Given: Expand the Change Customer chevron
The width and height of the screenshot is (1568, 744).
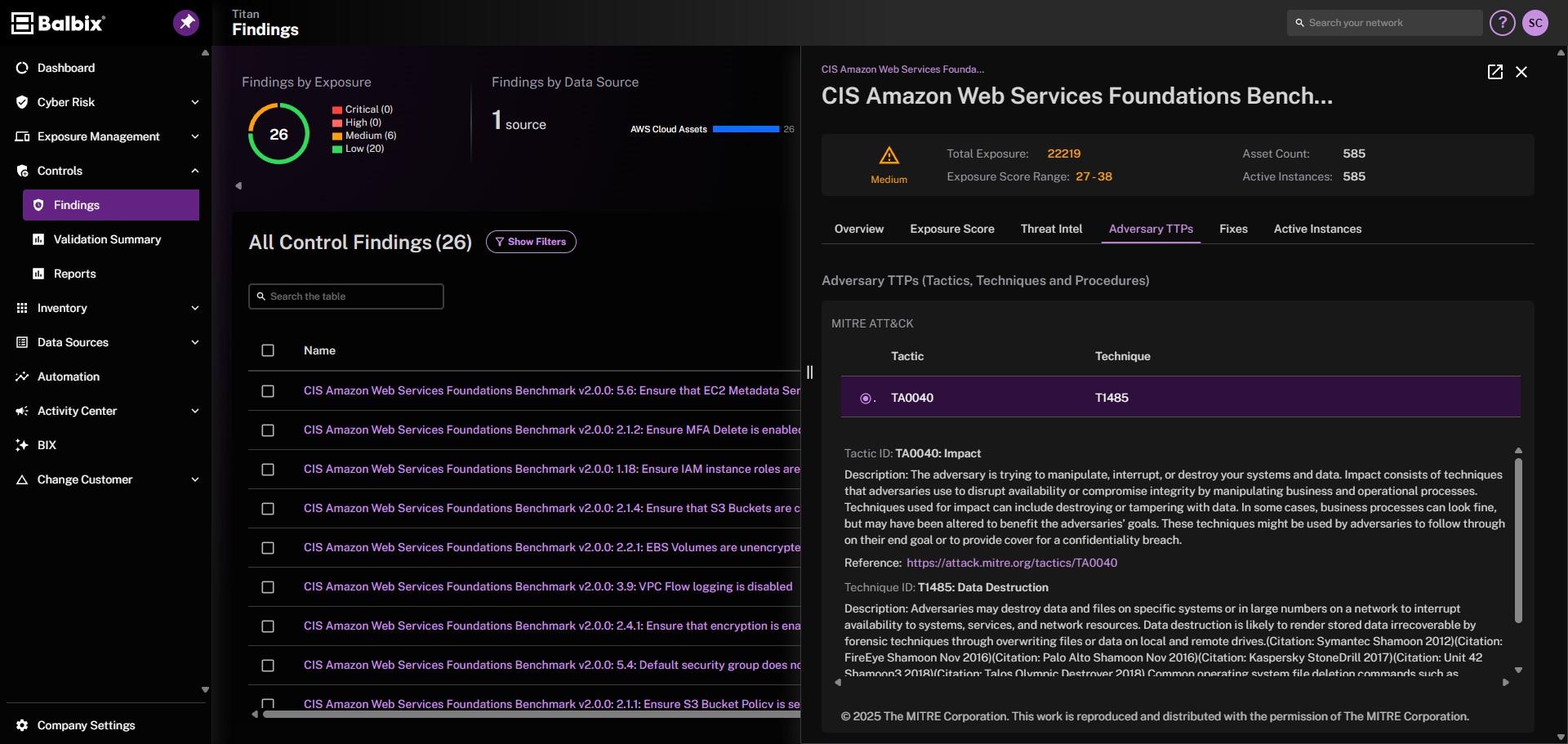Looking at the screenshot, I should pos(194,479).
